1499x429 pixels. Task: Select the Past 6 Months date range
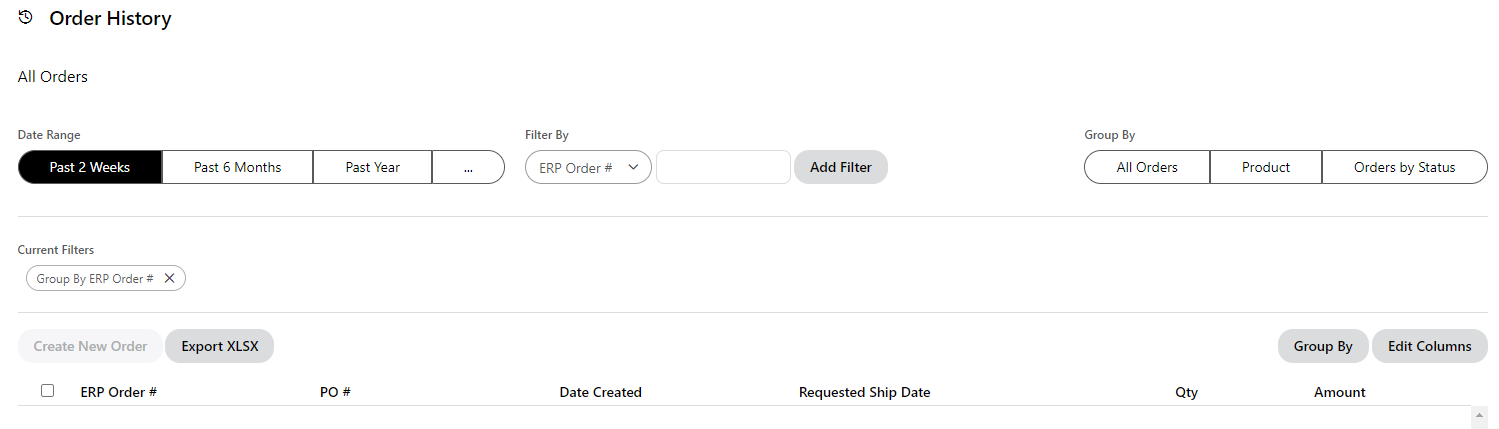pyautogui.click(x=237, y=168)
